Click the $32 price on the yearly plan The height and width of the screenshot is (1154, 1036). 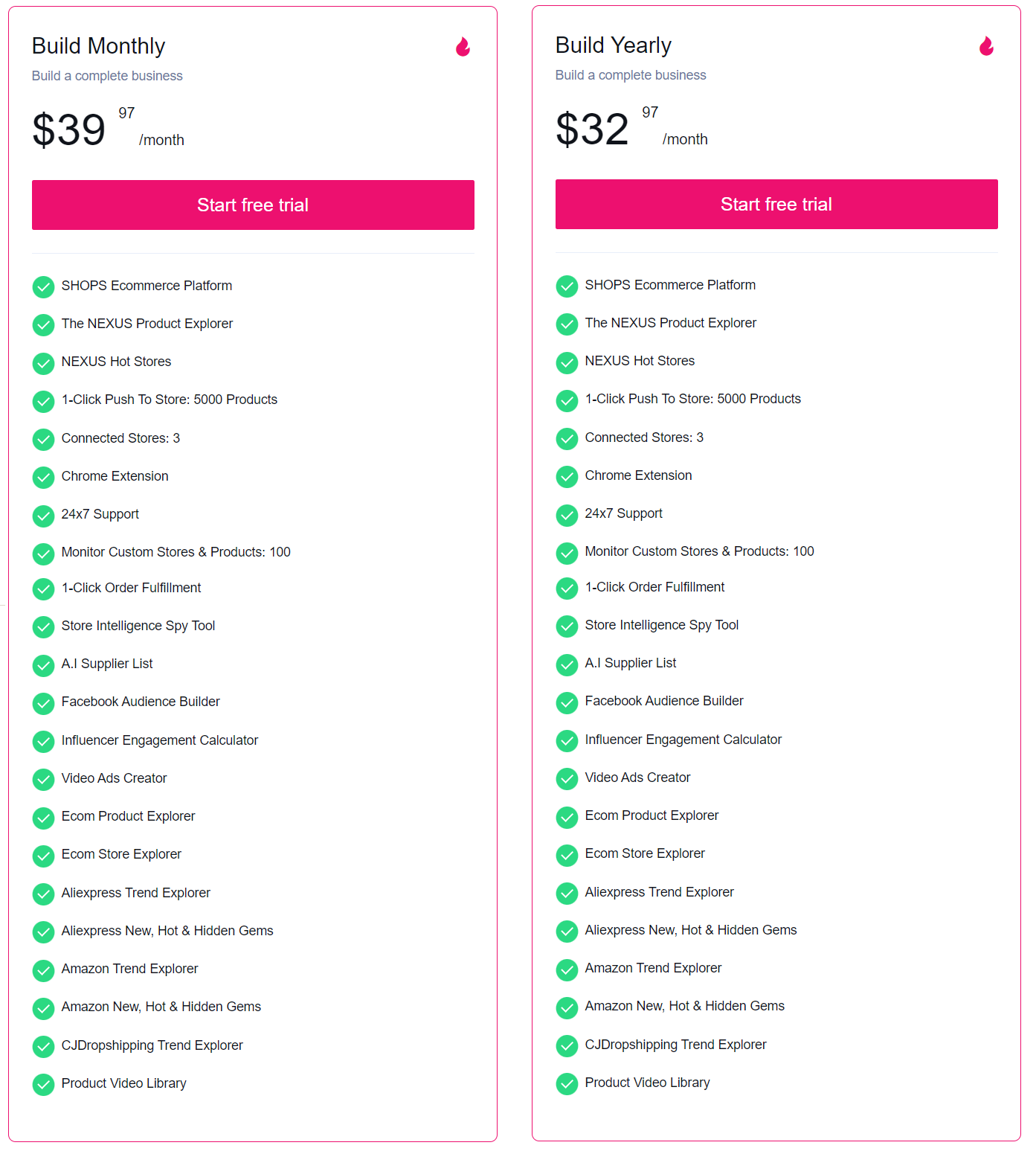pyautogui.click(x=593, y=129)
